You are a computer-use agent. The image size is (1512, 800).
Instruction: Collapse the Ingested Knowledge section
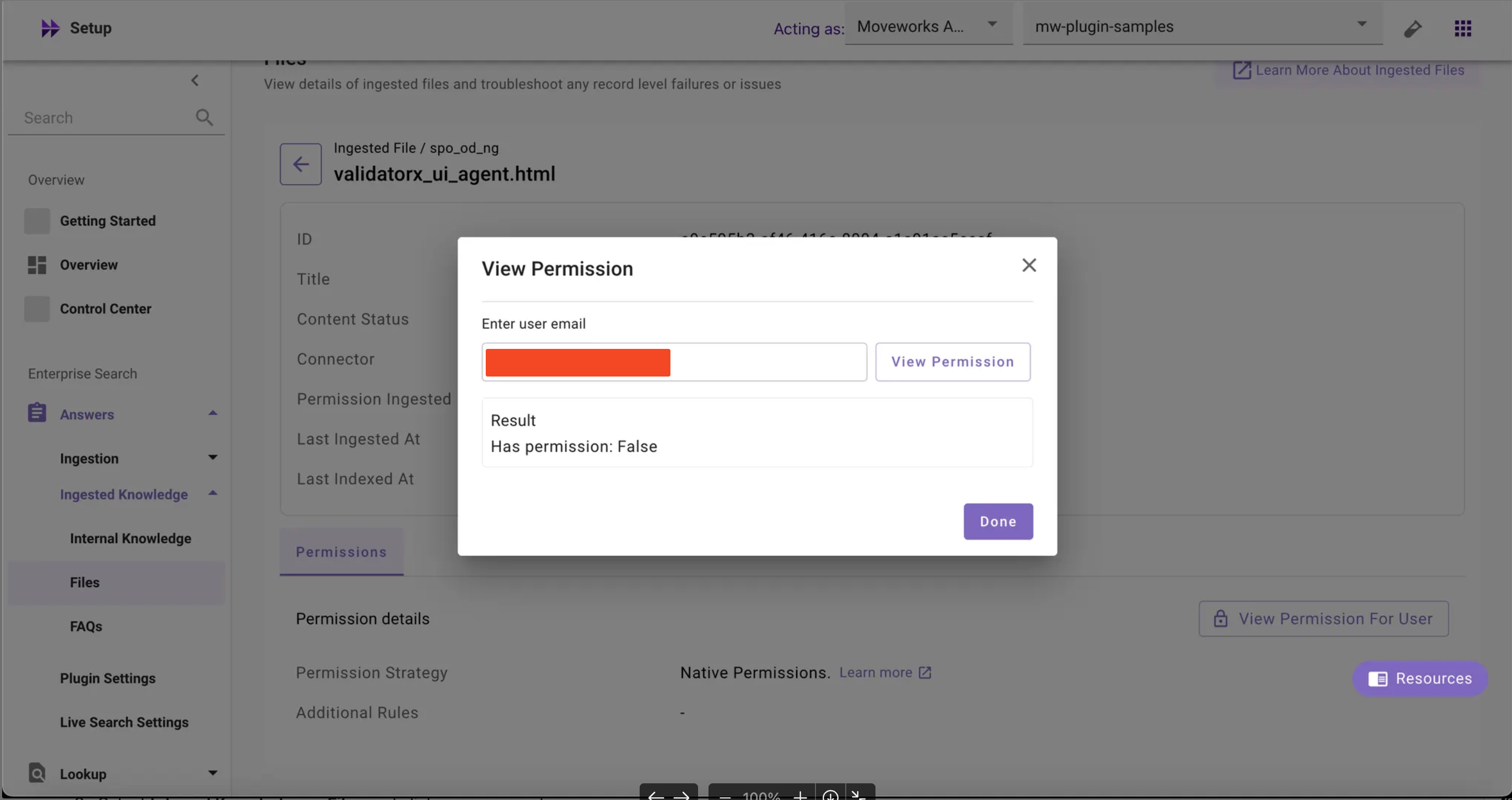212,494
